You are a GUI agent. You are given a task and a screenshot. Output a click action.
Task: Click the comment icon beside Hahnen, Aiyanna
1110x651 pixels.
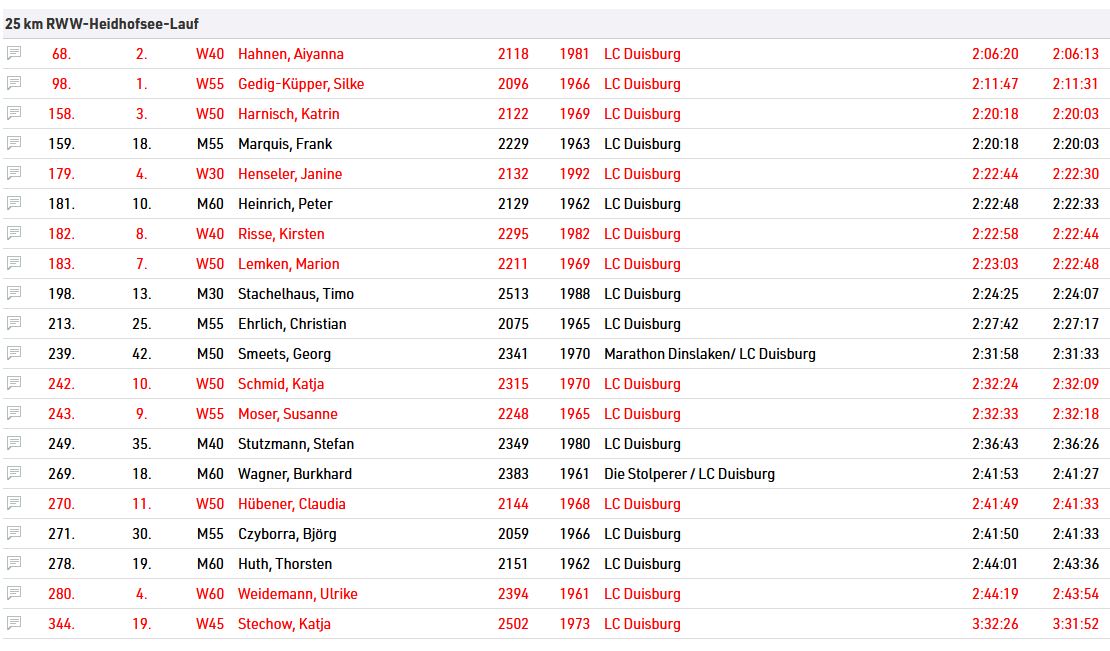coord(14,53)
